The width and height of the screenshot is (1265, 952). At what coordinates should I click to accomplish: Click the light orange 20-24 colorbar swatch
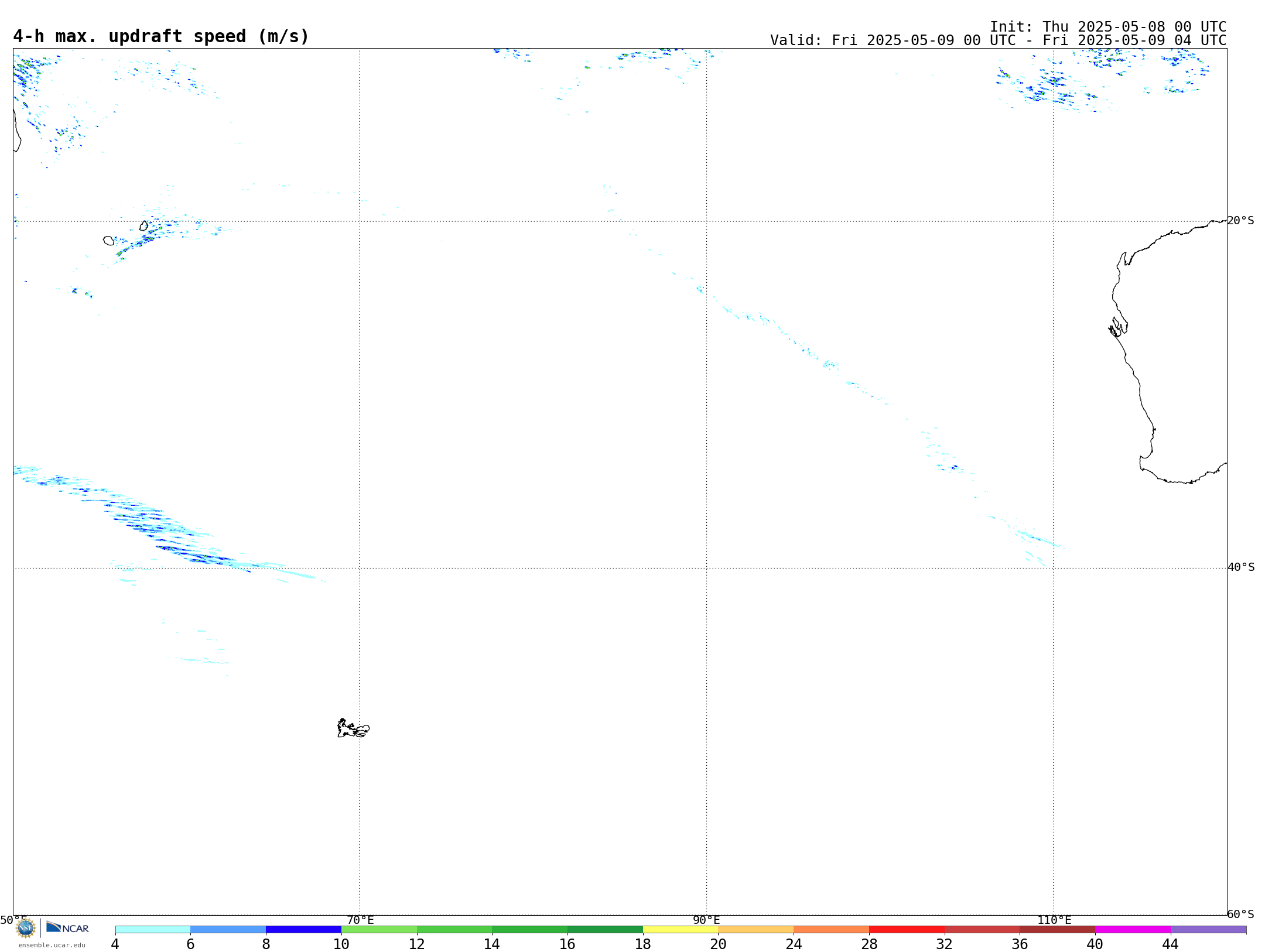[756, 930]
